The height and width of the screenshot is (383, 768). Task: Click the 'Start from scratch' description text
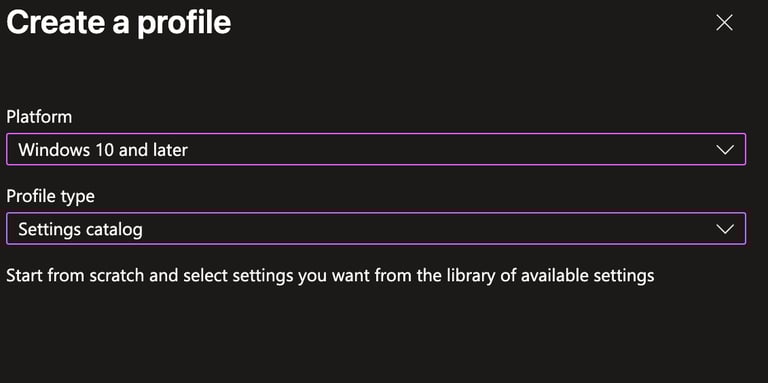[x=330, y=275]
